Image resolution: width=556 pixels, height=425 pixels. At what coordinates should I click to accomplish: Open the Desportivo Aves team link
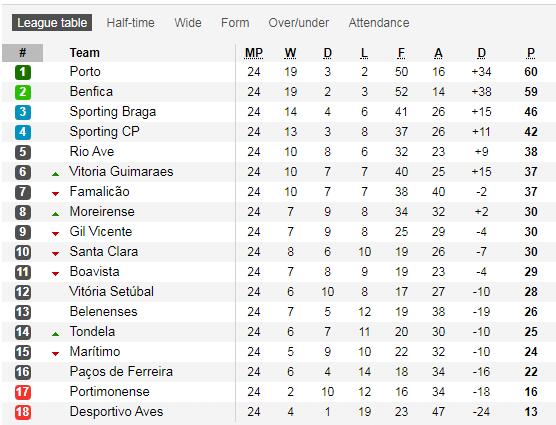pos(116,412)
